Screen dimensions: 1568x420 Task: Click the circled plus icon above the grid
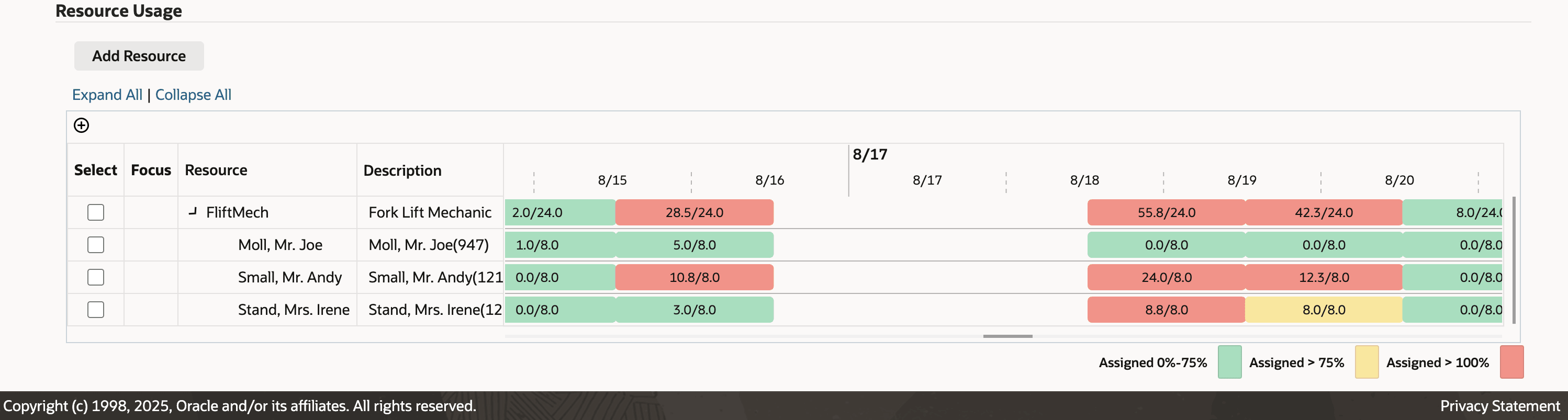point(81,126)
